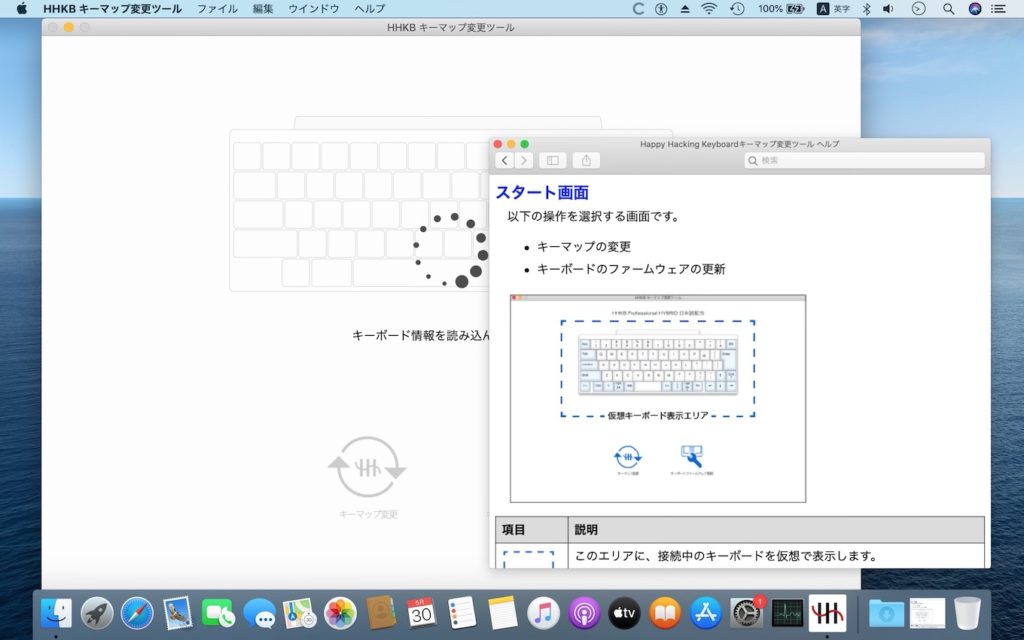Toggle the help viewer sidebar
Viewport: 1024px width, 640px height.
coord(552,160)
